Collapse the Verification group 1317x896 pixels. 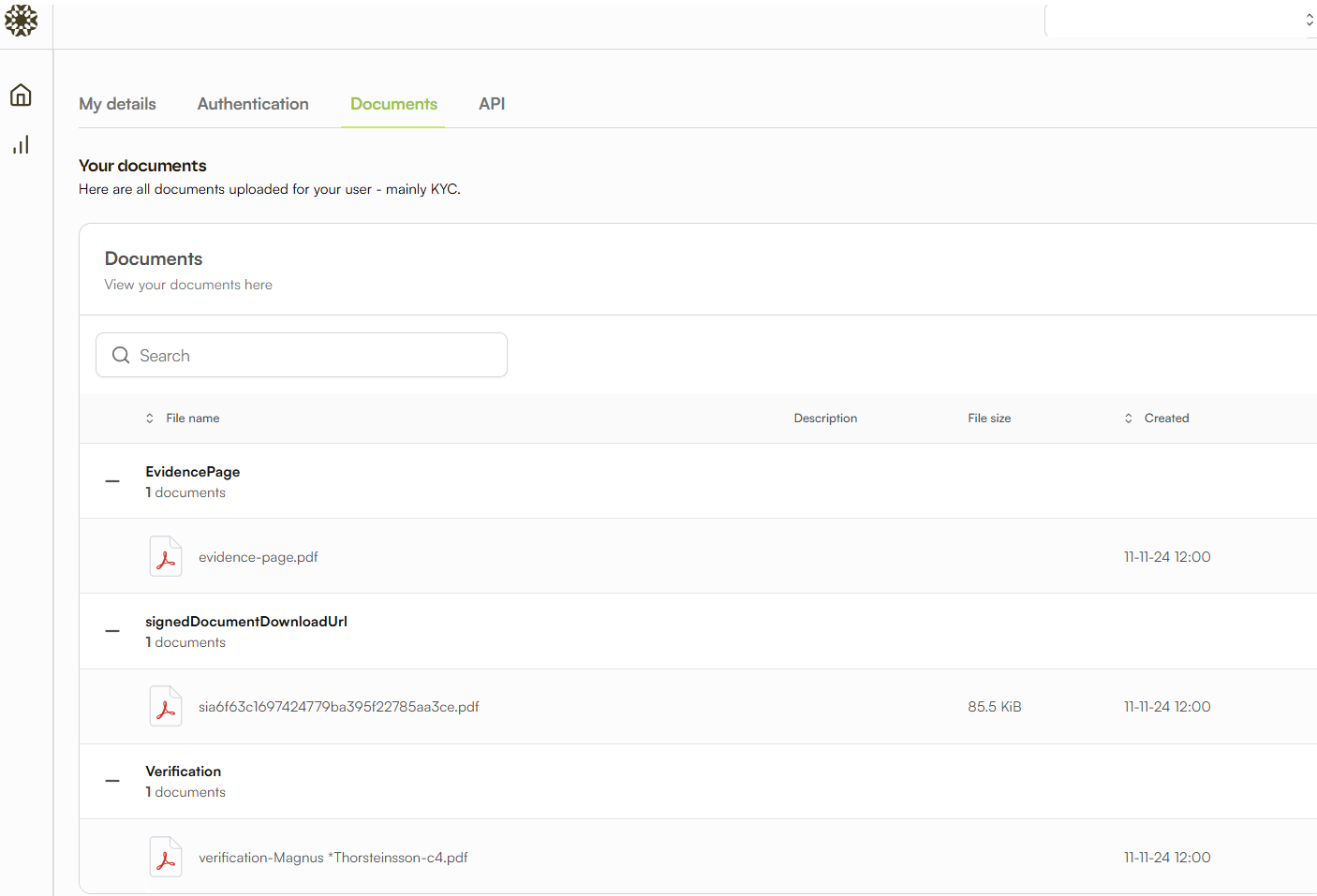pos(112,781)
